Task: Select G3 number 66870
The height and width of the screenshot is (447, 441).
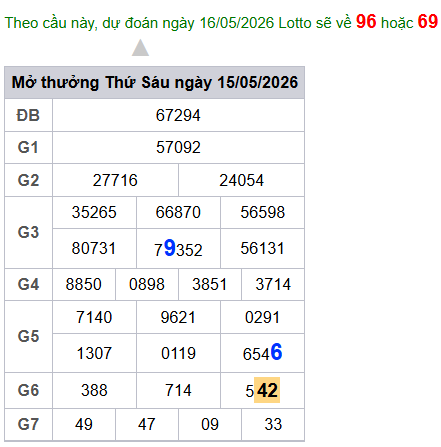Action: pos(178,212)
